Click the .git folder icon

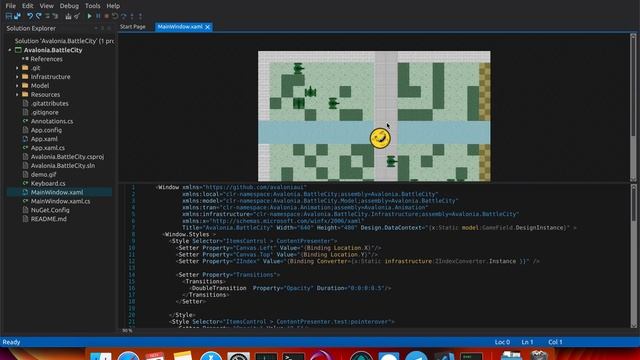tap(25, 68)
